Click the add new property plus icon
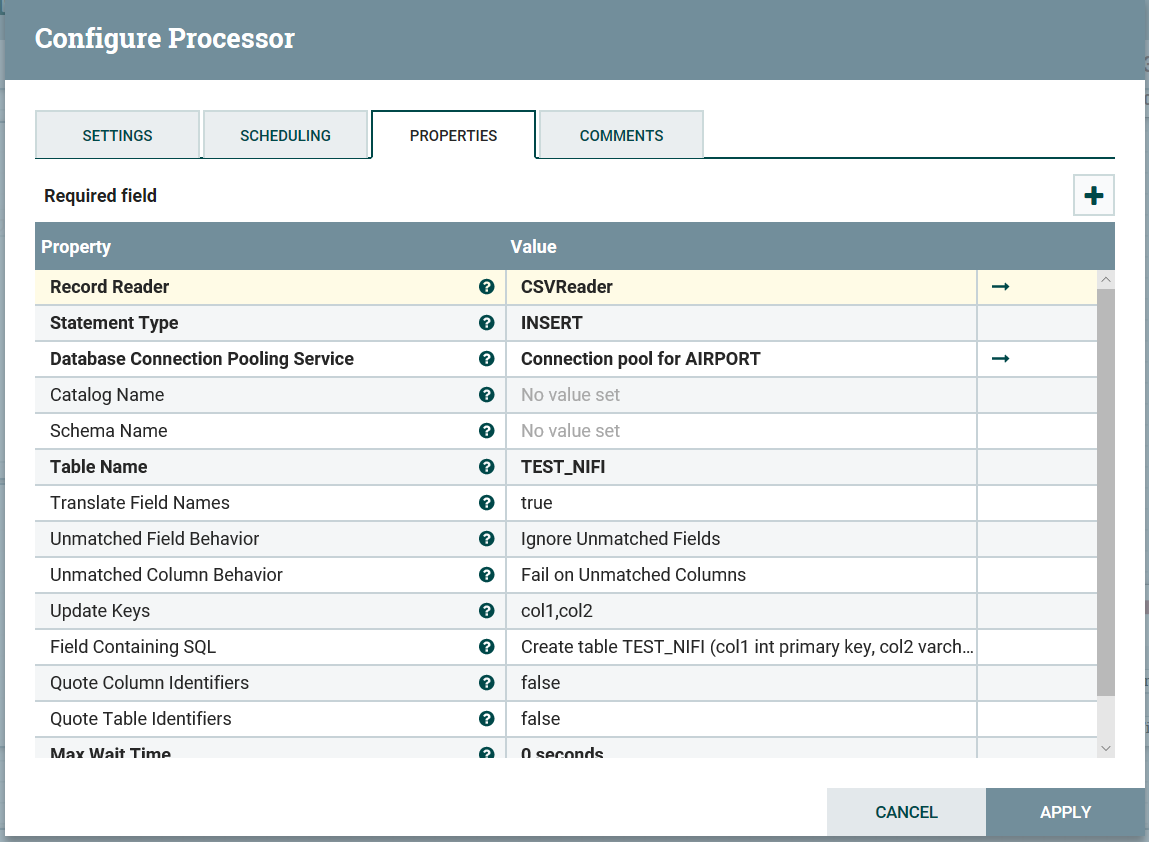Screen dimensions: 1149x842 click(x=1093, y=196)
